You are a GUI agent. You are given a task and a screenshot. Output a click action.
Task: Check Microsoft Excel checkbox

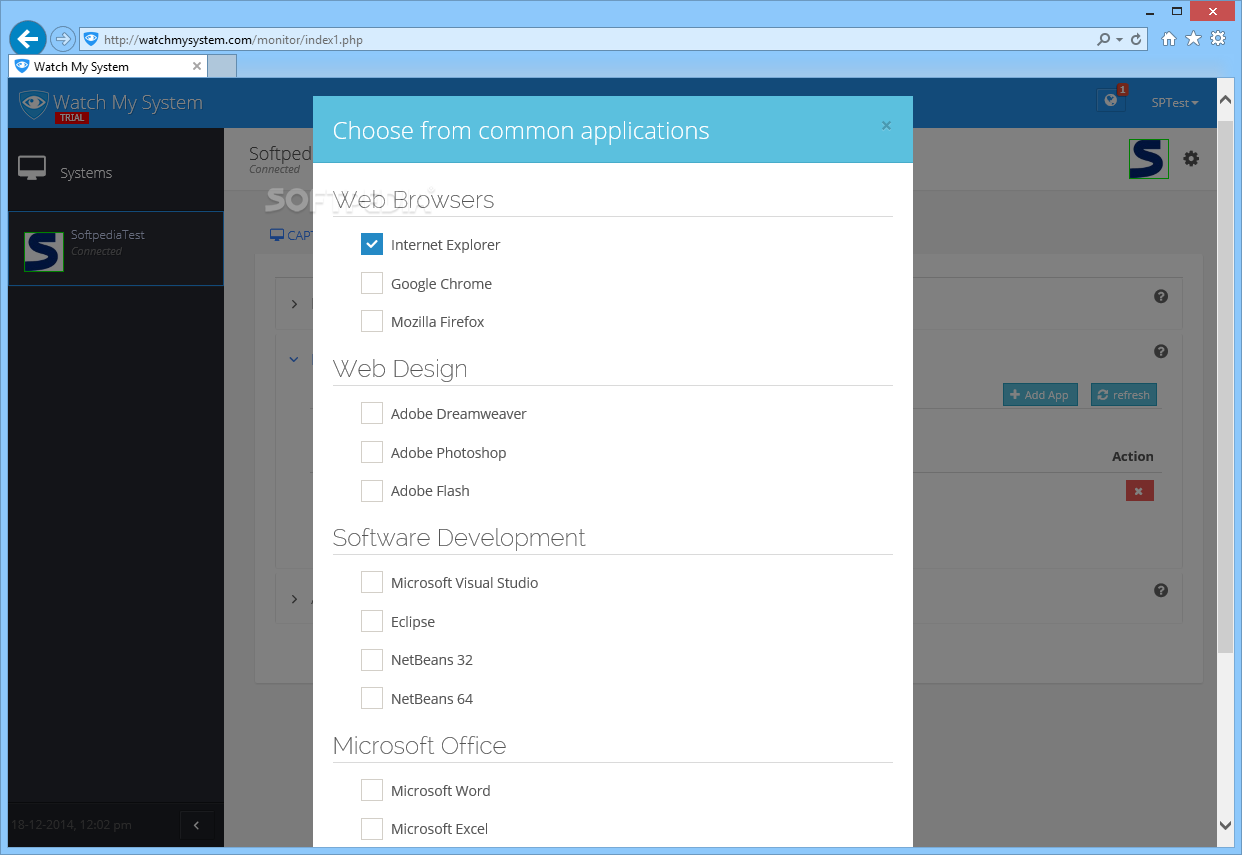(x=372, y=828)
